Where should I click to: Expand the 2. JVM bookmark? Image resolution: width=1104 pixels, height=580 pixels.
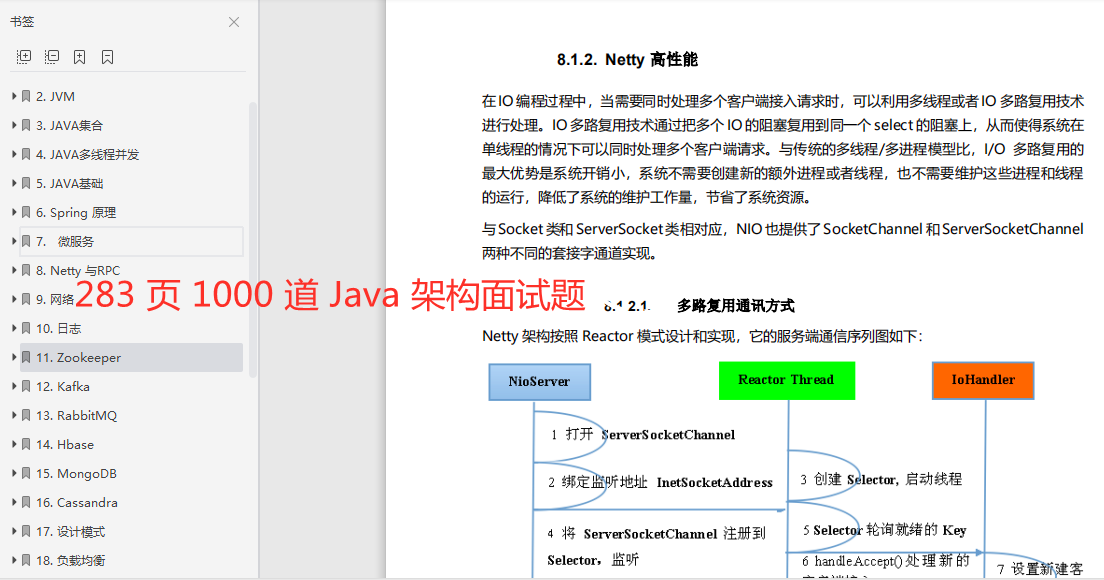coord(14,96)
